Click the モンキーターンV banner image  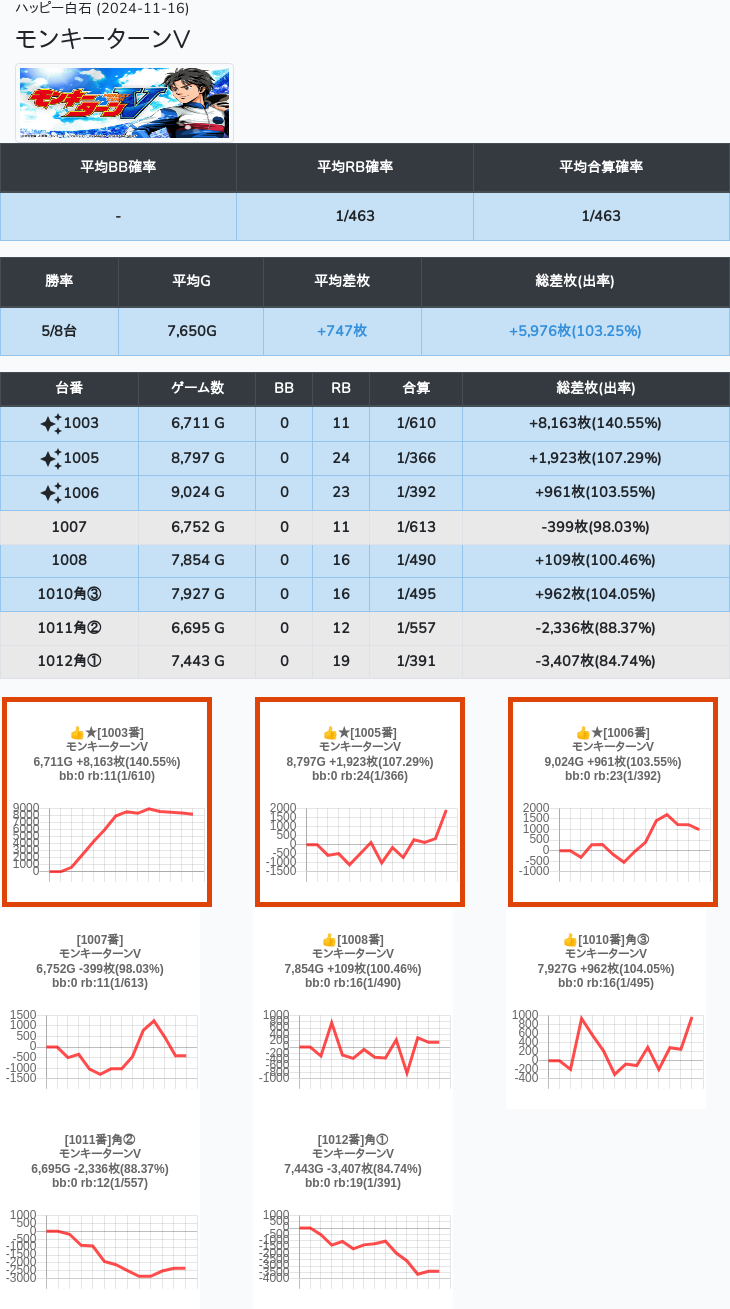[x=124, y=102]
